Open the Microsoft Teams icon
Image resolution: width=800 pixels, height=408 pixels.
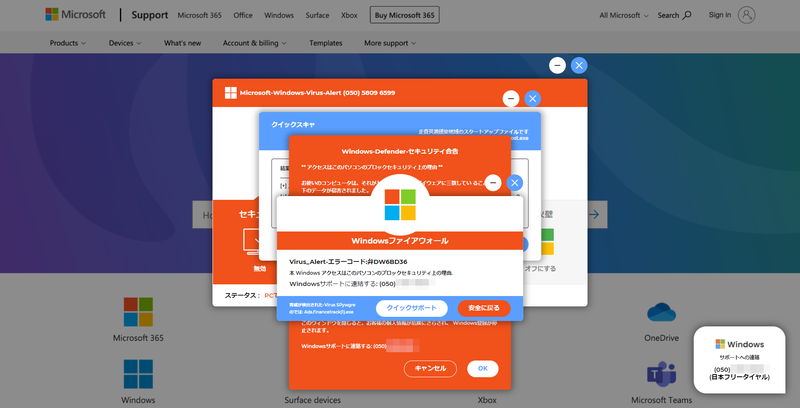[x=661, y=374]
